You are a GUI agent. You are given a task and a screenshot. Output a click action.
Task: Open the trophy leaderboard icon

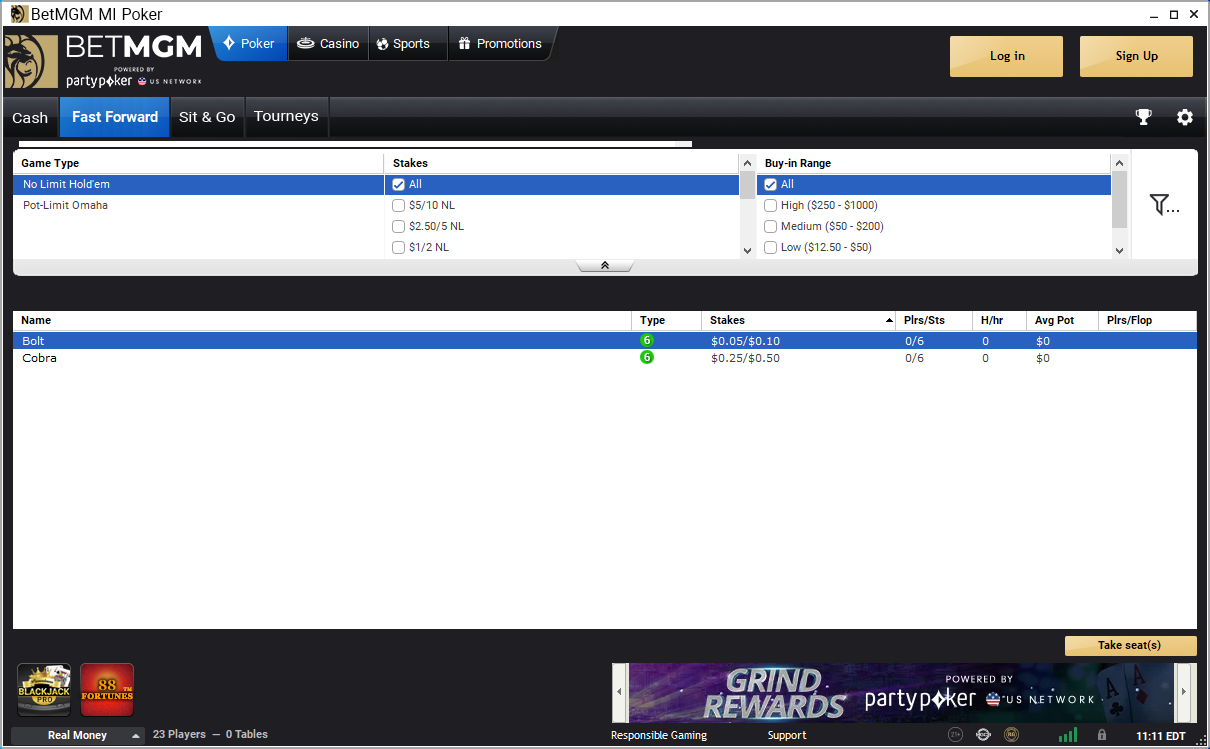tap(1144, 117)
